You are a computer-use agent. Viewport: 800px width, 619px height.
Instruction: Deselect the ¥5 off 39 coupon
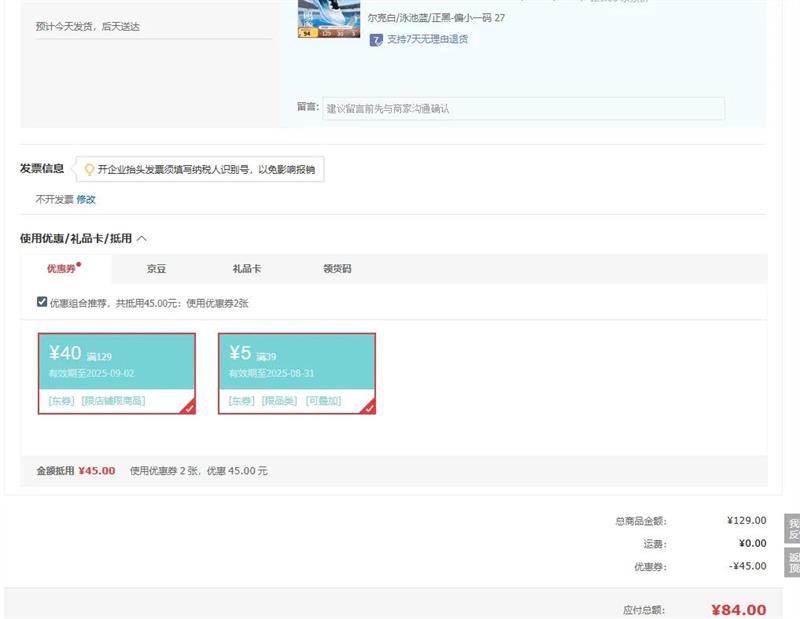pyautogui.click(x=297, y=372)
